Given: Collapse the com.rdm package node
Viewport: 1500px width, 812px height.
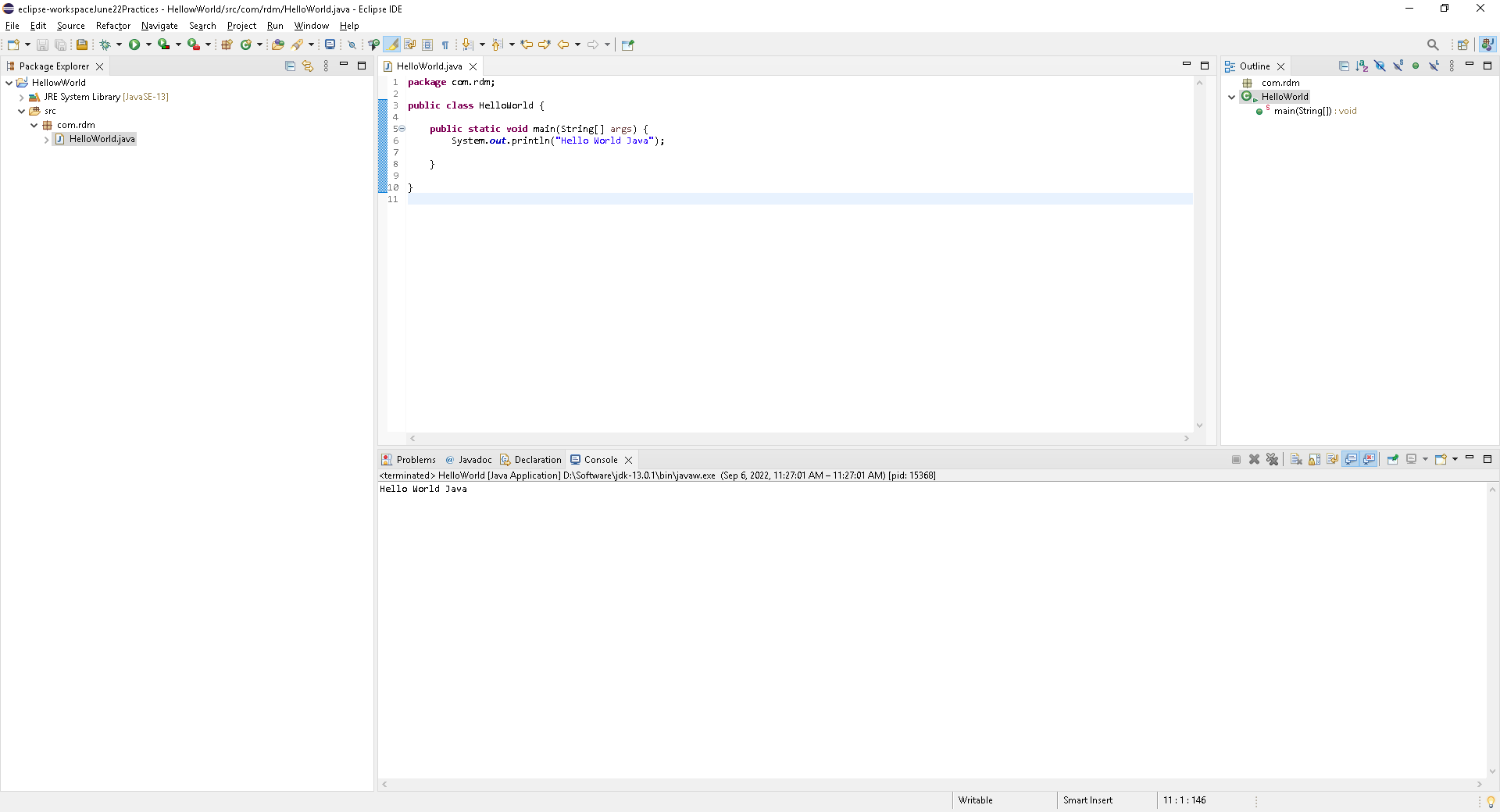Looking at the screenshot, I should click(x=34, y=126).
